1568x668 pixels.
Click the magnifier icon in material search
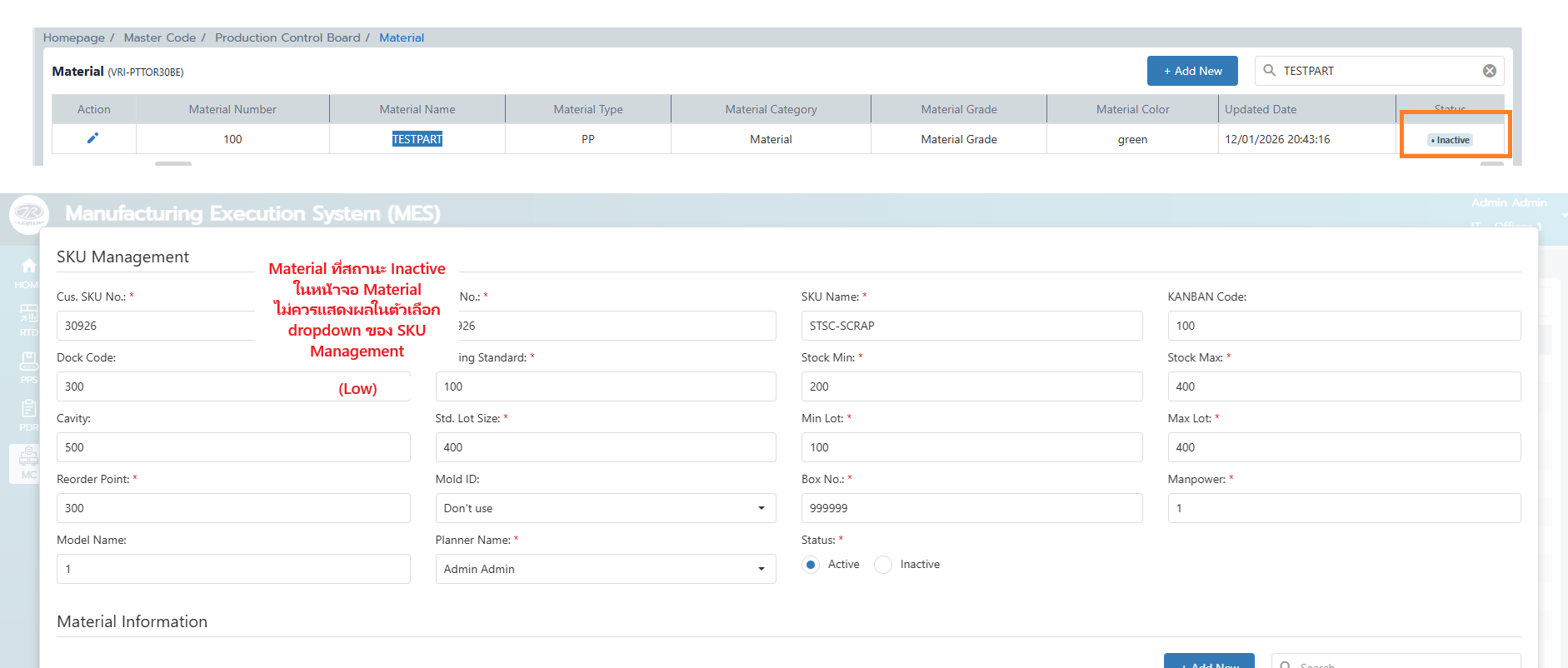tap(1269, 71)
